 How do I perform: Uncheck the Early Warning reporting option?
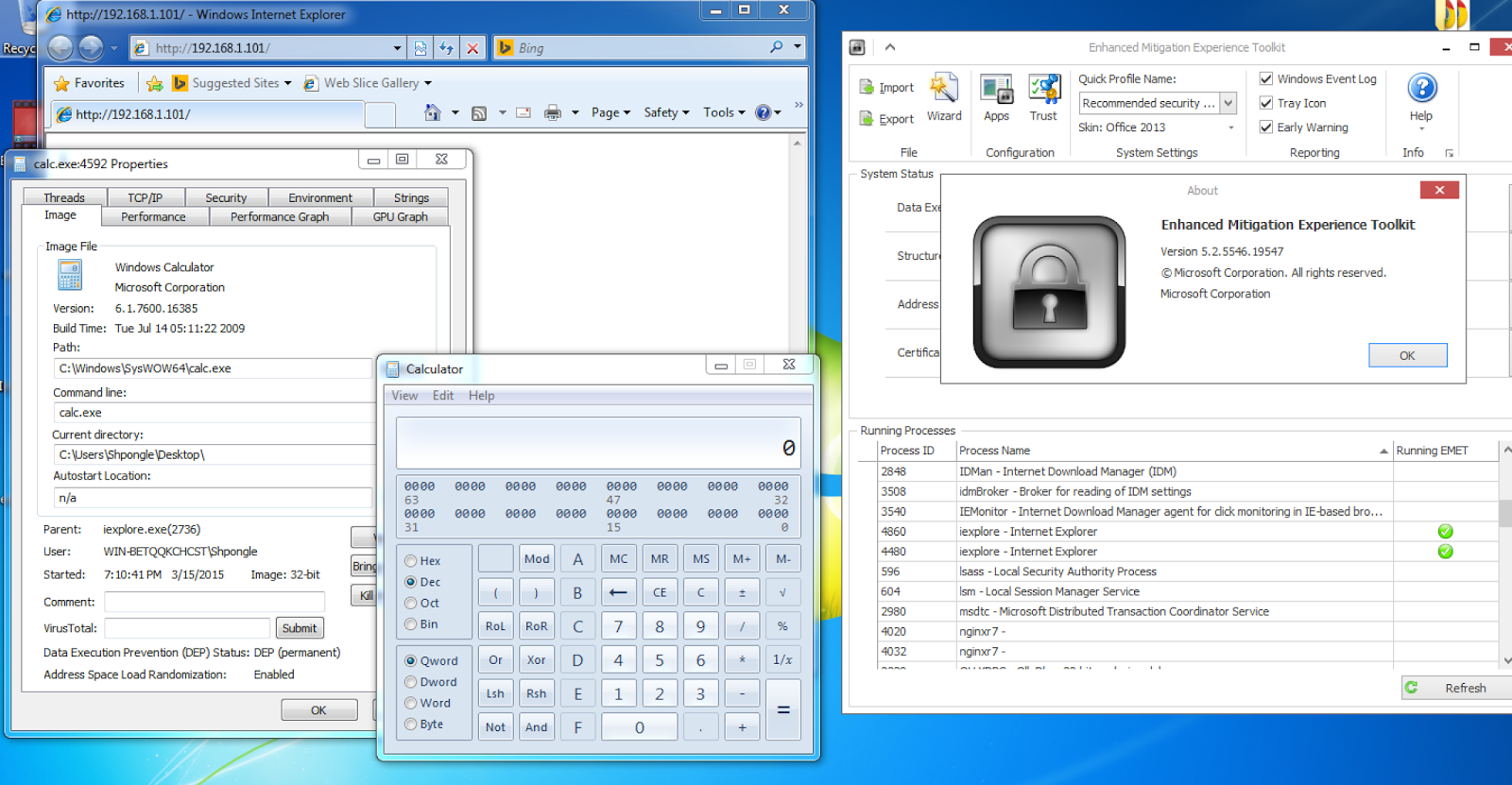[1266, 127]
